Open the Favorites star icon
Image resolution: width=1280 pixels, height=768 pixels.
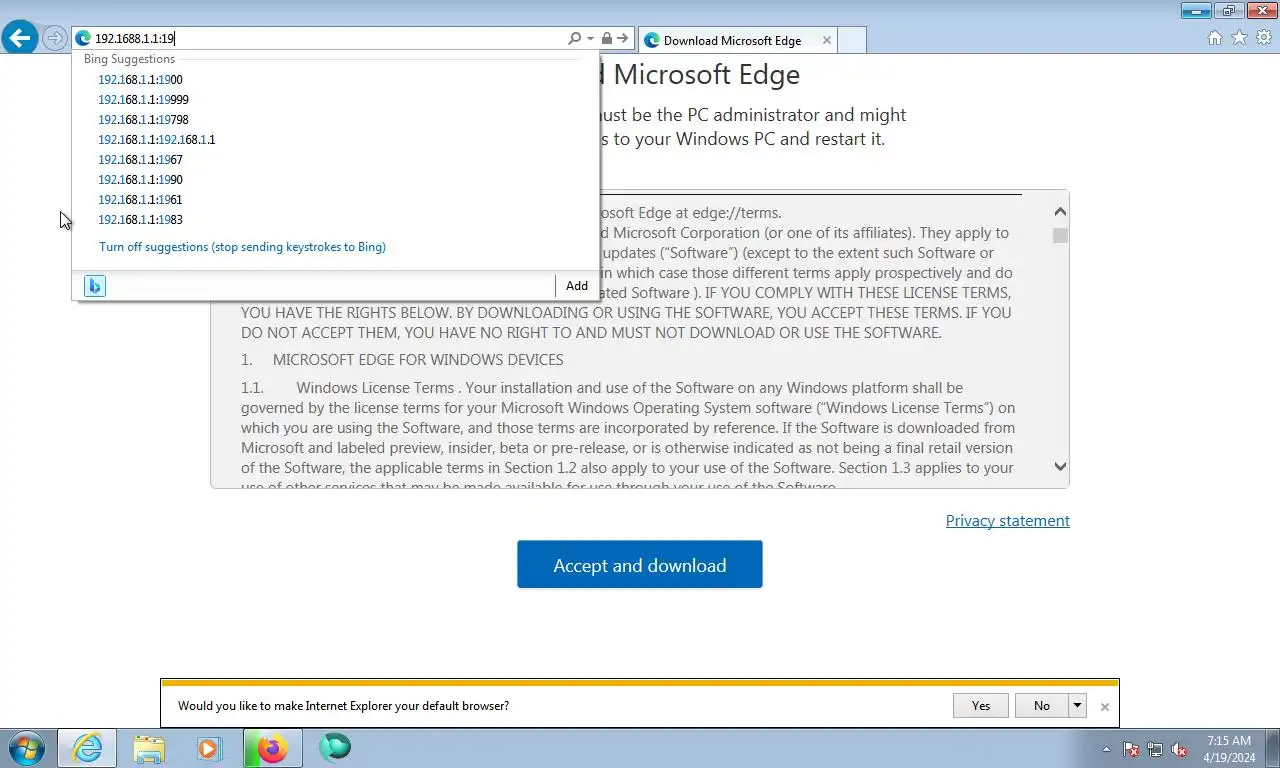click(1239, 38)
